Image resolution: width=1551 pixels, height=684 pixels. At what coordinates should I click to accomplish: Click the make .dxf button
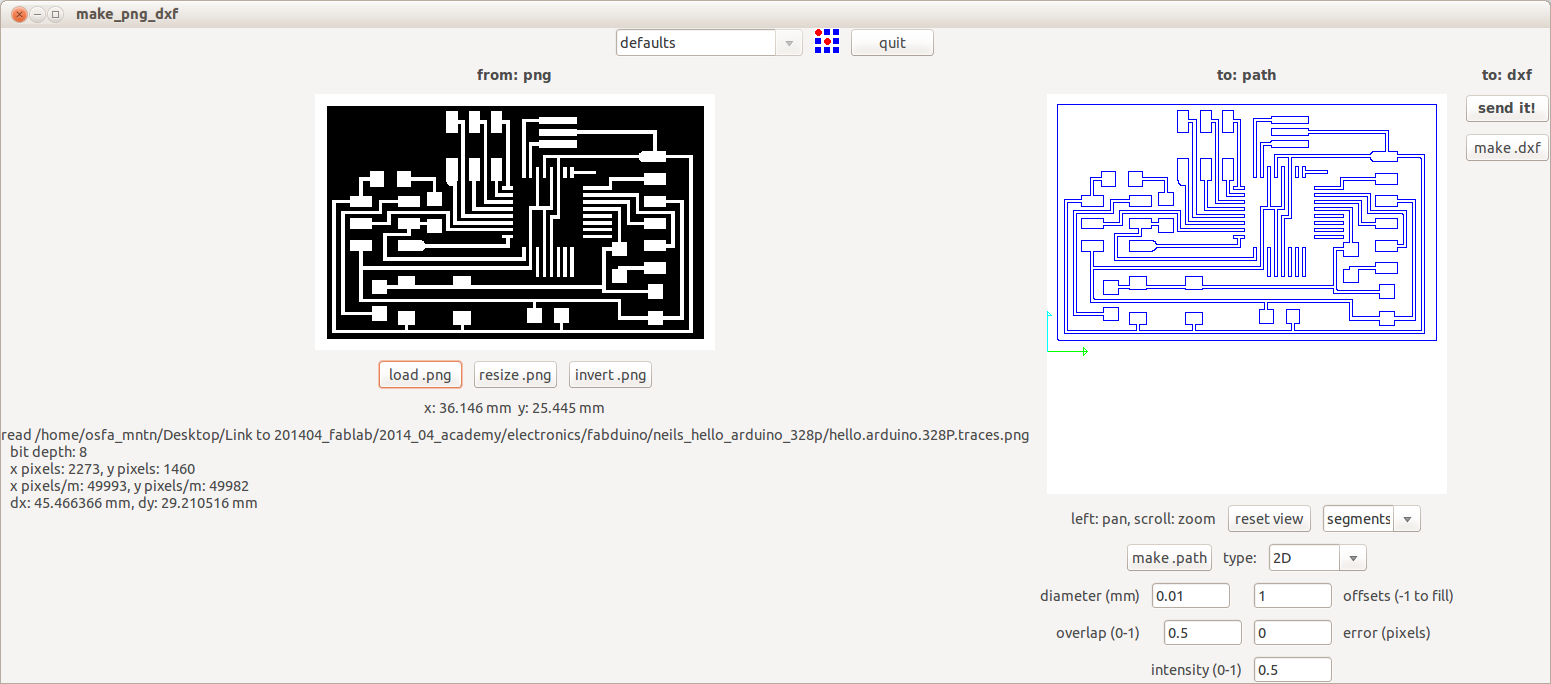[1506, 148]
